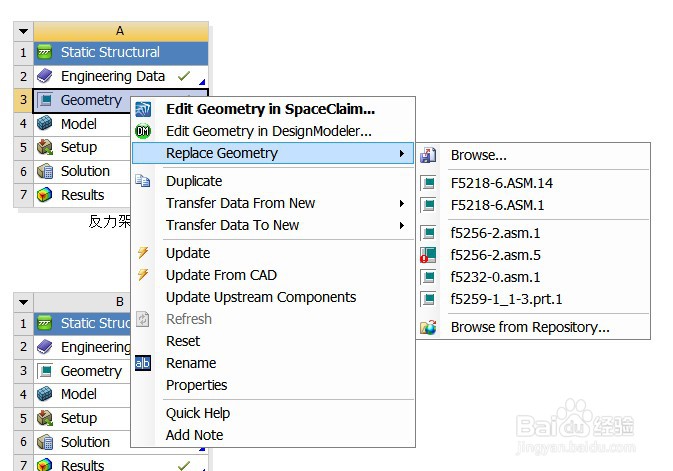This screenshot has height=471, width=673.
Task: Click geometry icon for F5218-6.ASM.1
Action: point(428,205)
